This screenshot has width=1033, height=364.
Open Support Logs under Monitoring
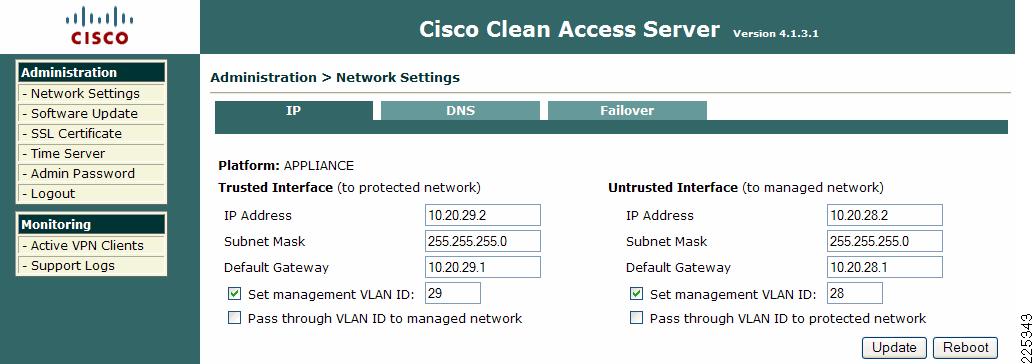pyautogui.click(x=92, y=265)
